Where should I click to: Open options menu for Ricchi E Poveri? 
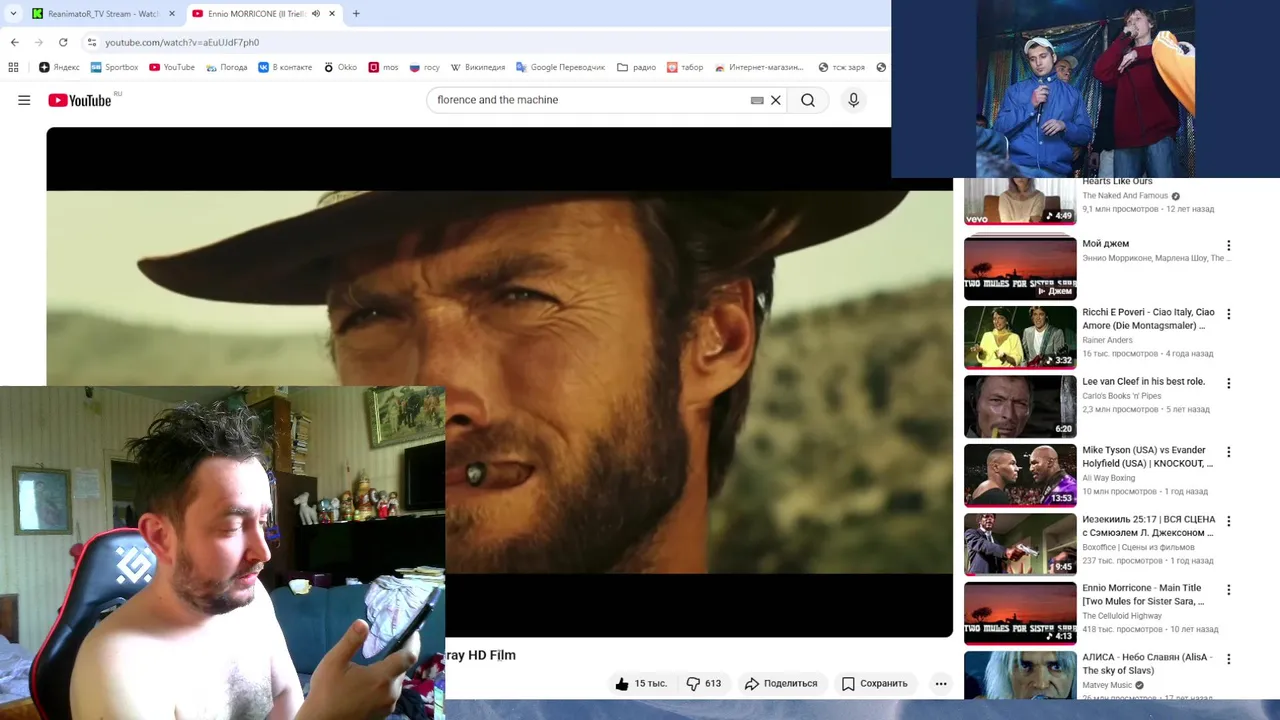(1228, 314)
